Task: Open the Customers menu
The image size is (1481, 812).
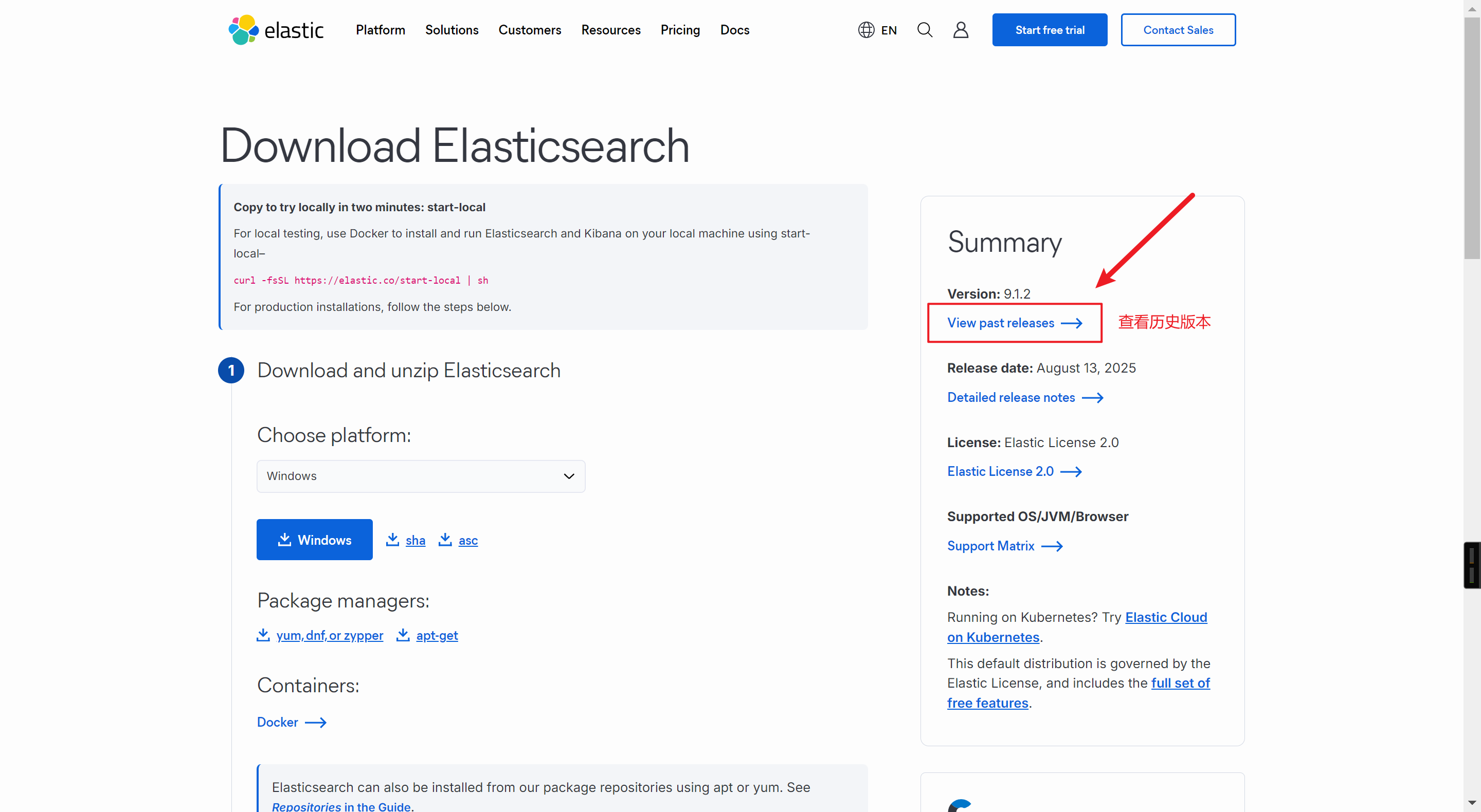Action: 530,30
